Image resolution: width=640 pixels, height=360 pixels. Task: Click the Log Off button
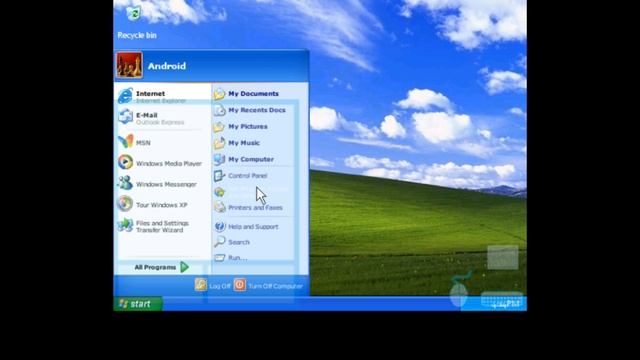213,285
